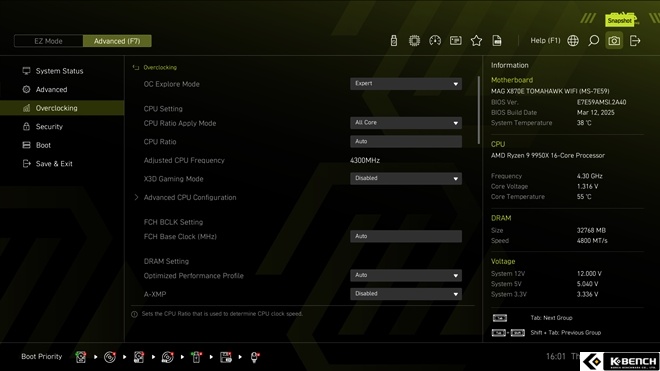The height and width of the screenshot is (371, 660).
Task: Open the Boot sidebar section
Action: [62, 145]
